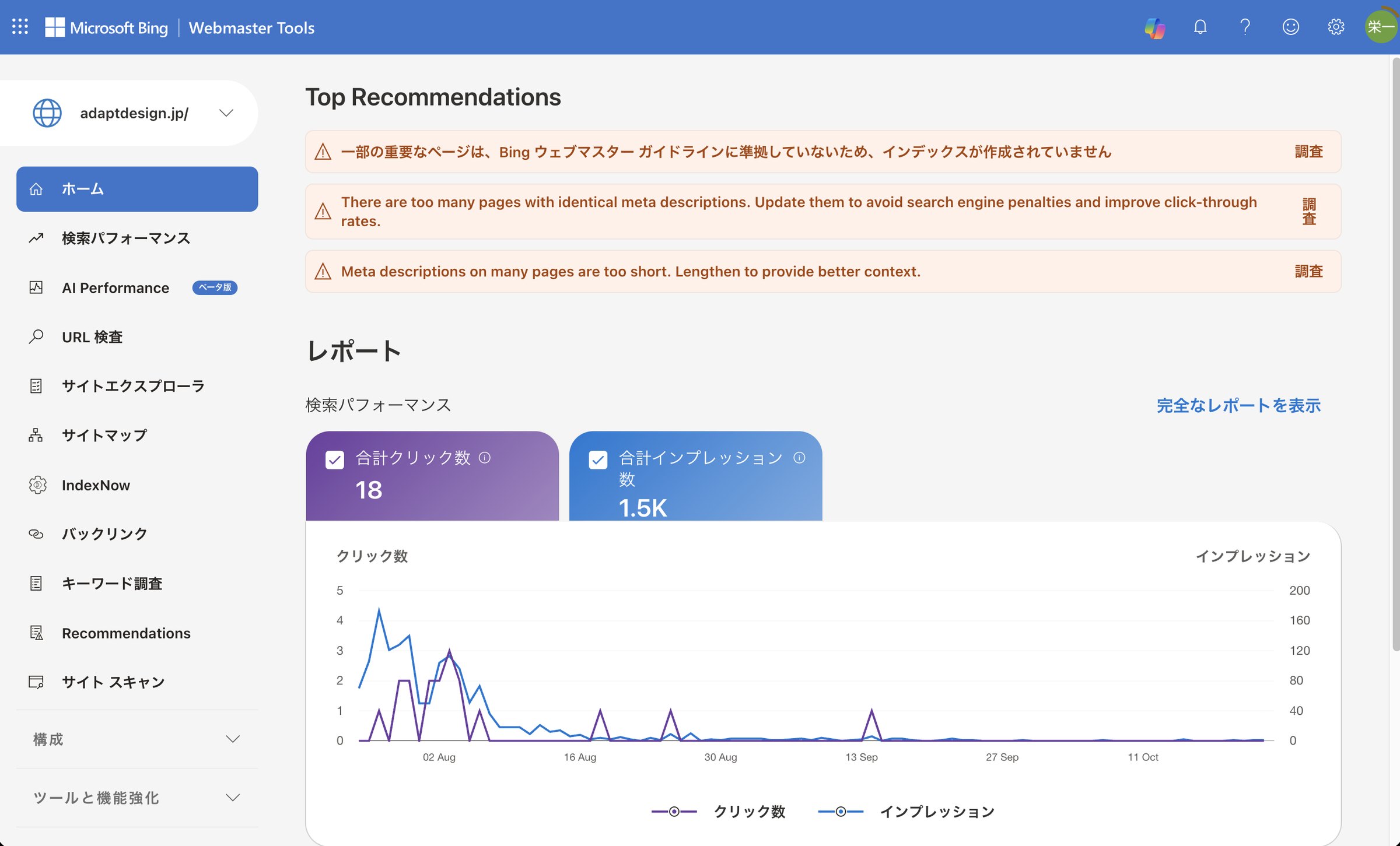The image size is (1400, 846).
Task: Click the バックリンク link icon
Action: coord(36,534)
